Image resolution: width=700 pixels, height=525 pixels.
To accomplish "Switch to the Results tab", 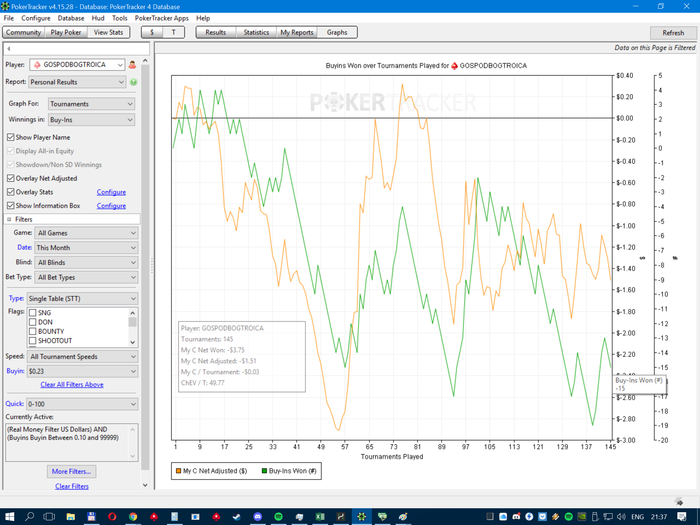I will click(x=216, y=33).
